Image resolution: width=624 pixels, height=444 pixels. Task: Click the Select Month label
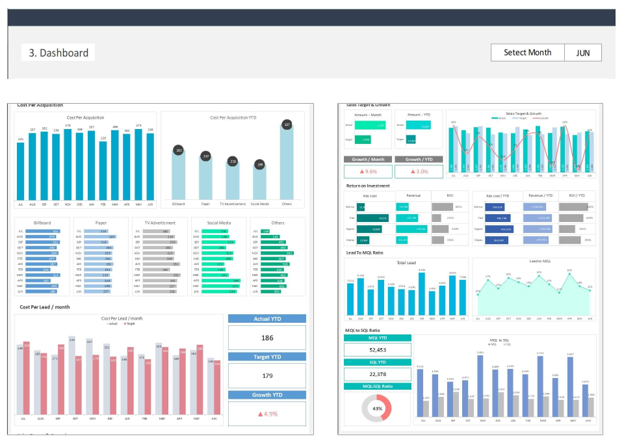tap(527, 53)
